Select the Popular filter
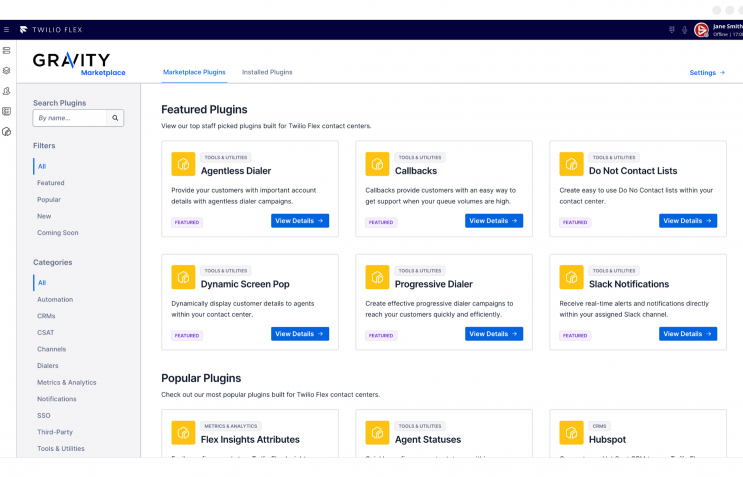This screenshot has width=743, height=477. click(49, 199)
